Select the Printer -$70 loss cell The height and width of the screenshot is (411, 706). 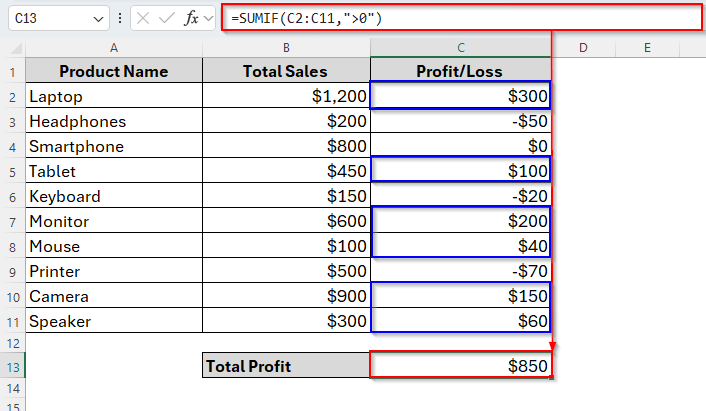click(460, 271)
